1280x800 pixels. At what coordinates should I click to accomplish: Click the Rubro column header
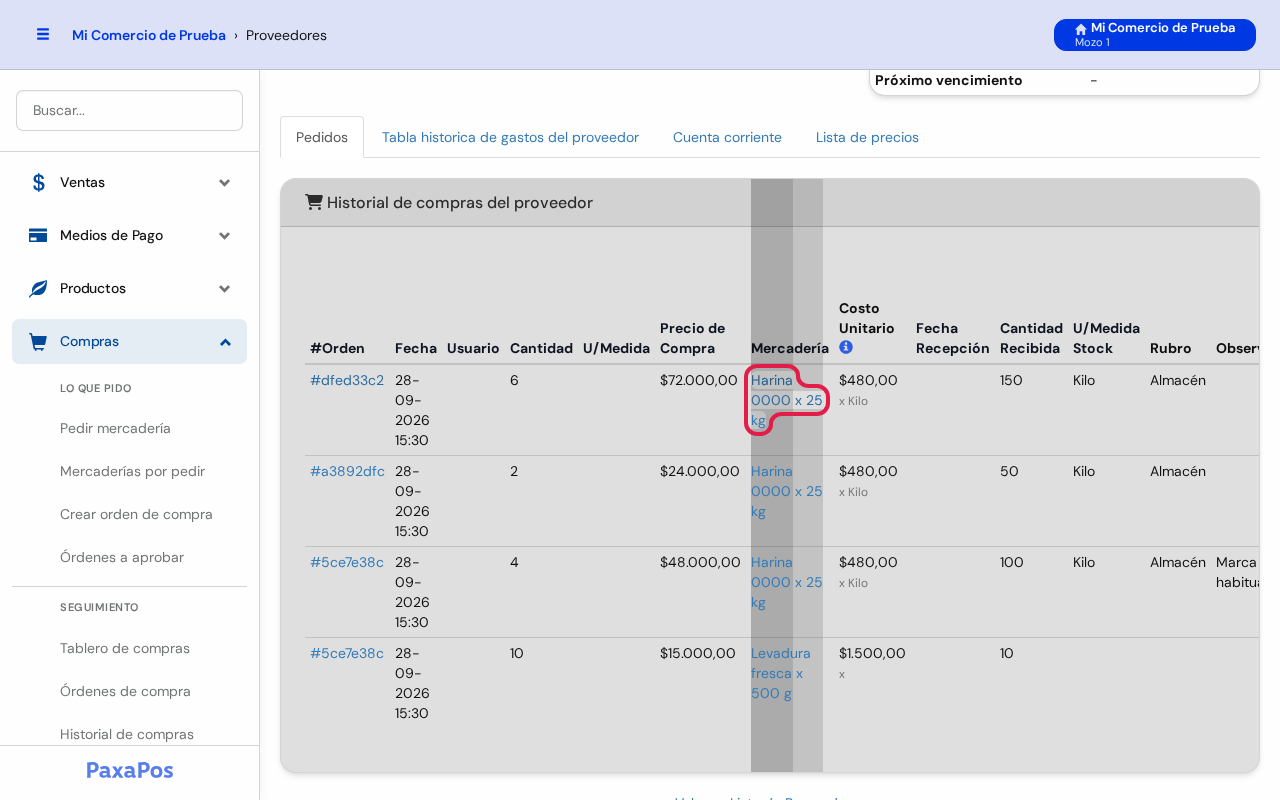[x=1170, y=348]
